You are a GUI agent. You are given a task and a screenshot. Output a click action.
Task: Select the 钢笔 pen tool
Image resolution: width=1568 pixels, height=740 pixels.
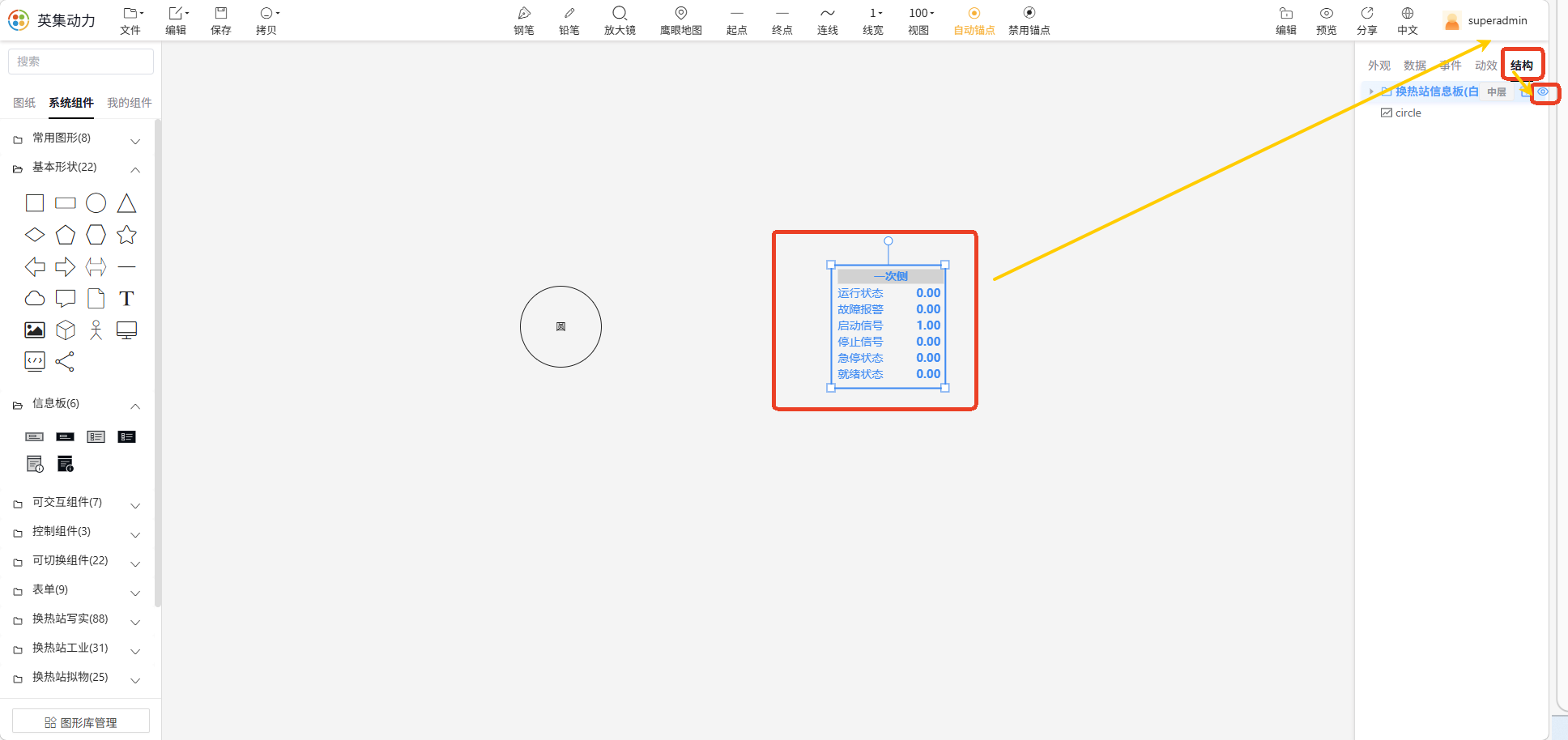524,21
